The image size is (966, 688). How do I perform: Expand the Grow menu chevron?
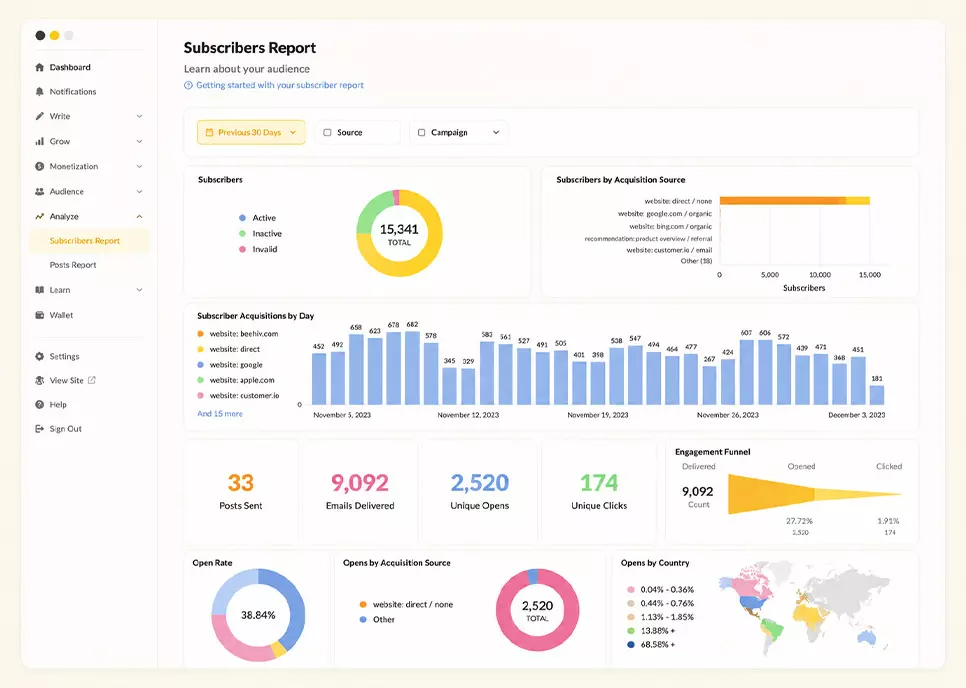coord(139,141)
